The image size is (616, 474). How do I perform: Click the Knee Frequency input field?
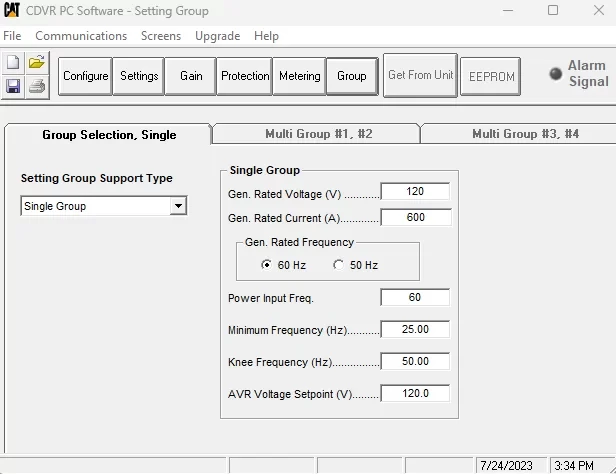click(415, 361)
